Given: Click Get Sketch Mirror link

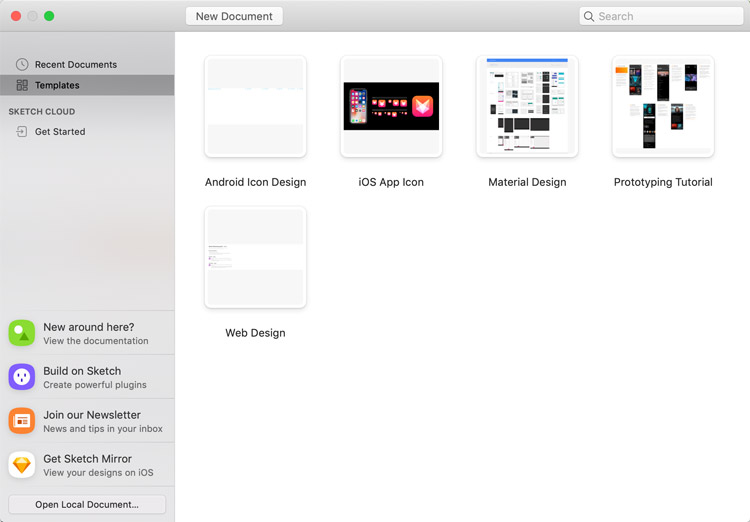Looking at the screenshot, I should click(88, 459).
